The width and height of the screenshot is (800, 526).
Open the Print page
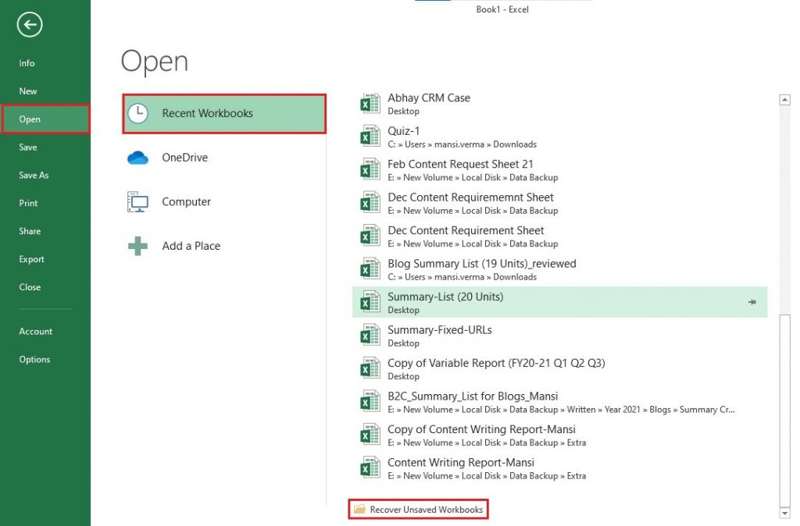click(x=45, y=204)
